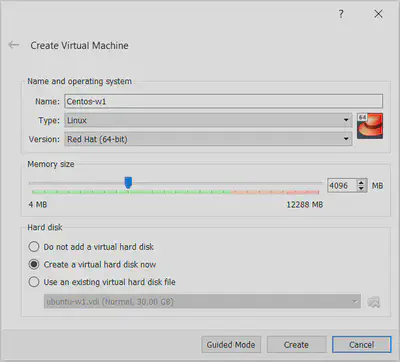Click the choose disk file folder icon
The width and height of the screenshot is (400, 362).
point(373,302)
